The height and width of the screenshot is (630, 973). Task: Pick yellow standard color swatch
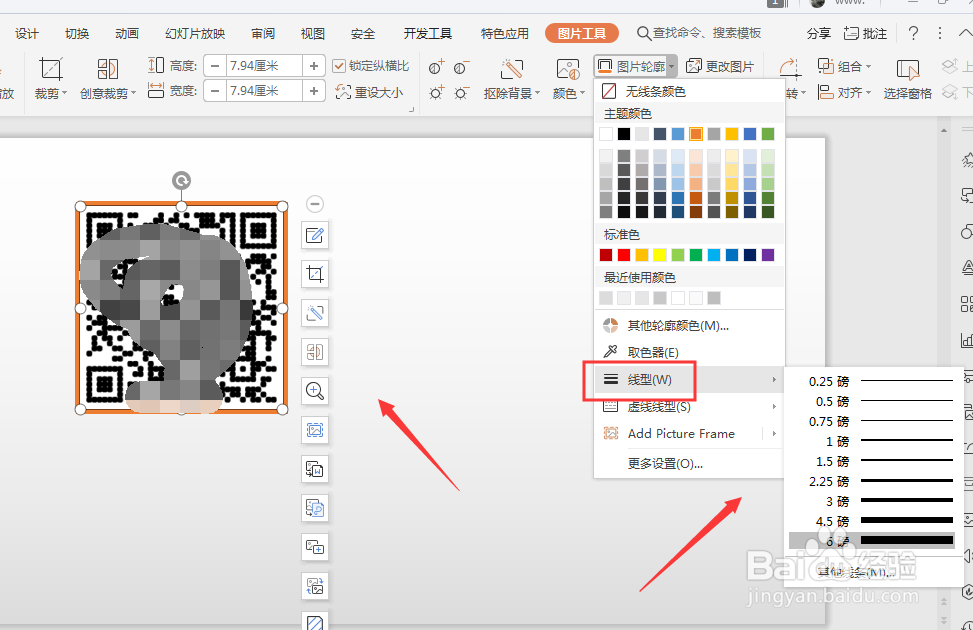[660, 254]
